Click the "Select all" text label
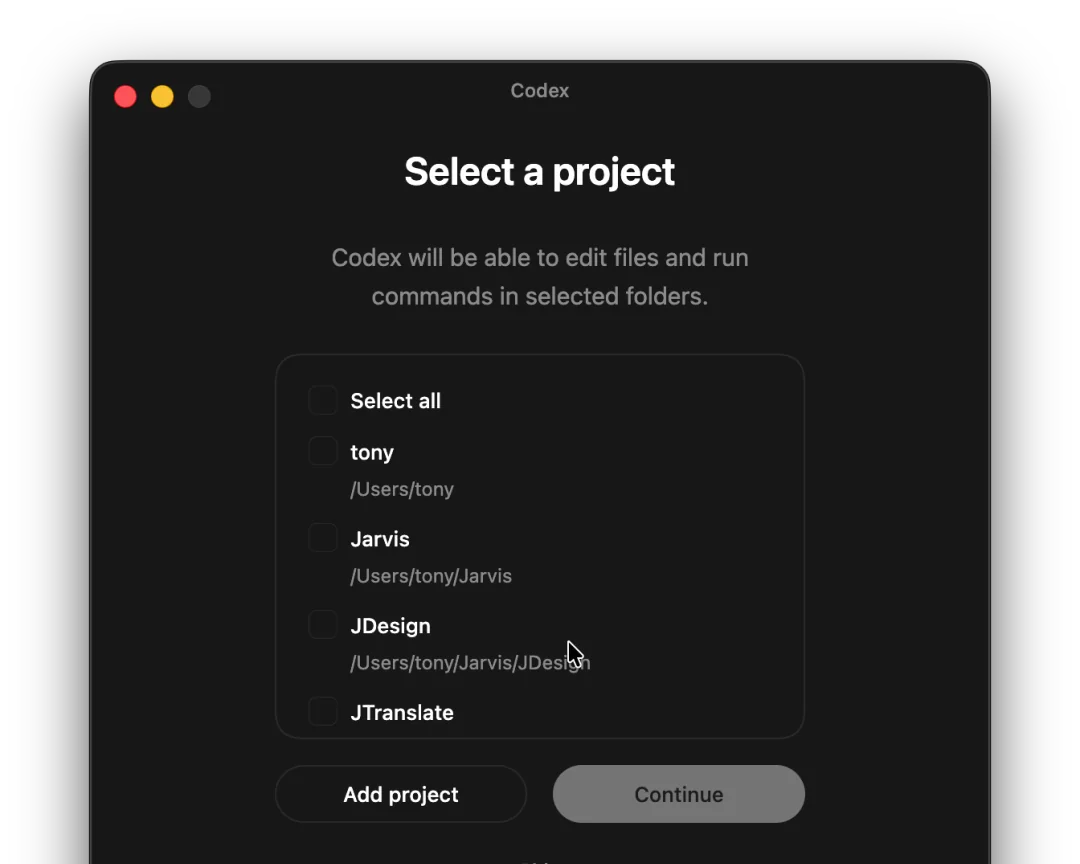This screenshot has height=864, width=1080. (x=395, y=401)
